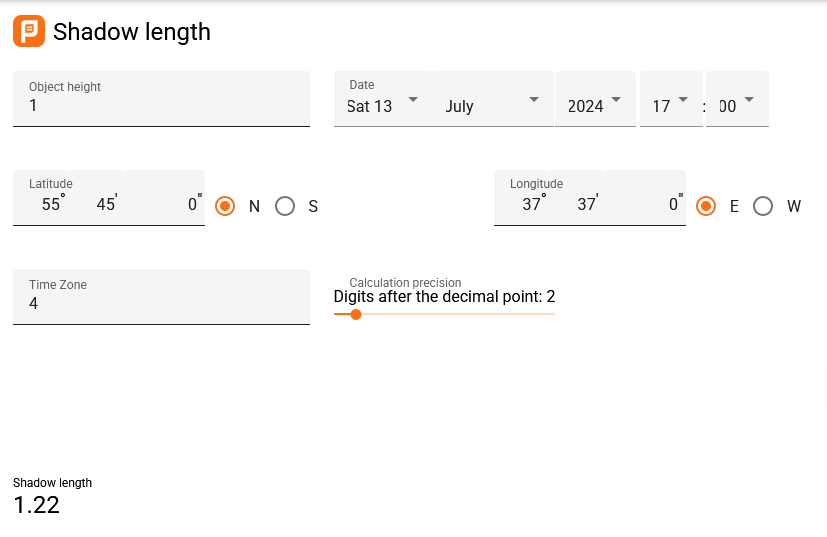Click the calculation precision slider handle
Viewport: 827px width, 537px height.
click(356, 314)
